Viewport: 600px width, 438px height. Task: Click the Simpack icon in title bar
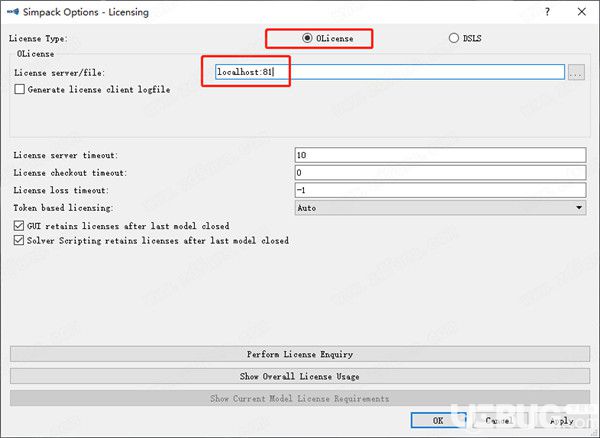(x=13, y=12)
